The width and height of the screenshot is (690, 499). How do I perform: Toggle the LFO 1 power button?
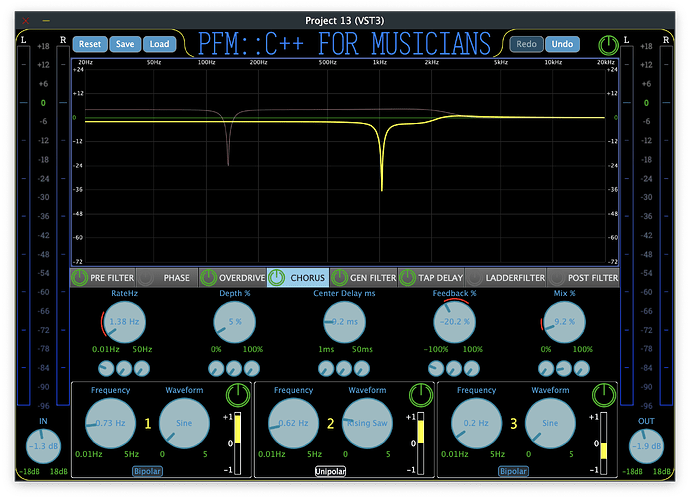238,395
